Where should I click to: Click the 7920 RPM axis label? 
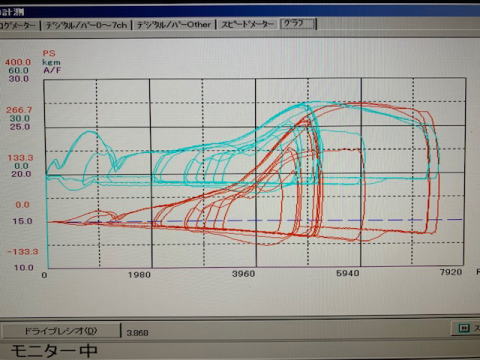pos(451,272)
